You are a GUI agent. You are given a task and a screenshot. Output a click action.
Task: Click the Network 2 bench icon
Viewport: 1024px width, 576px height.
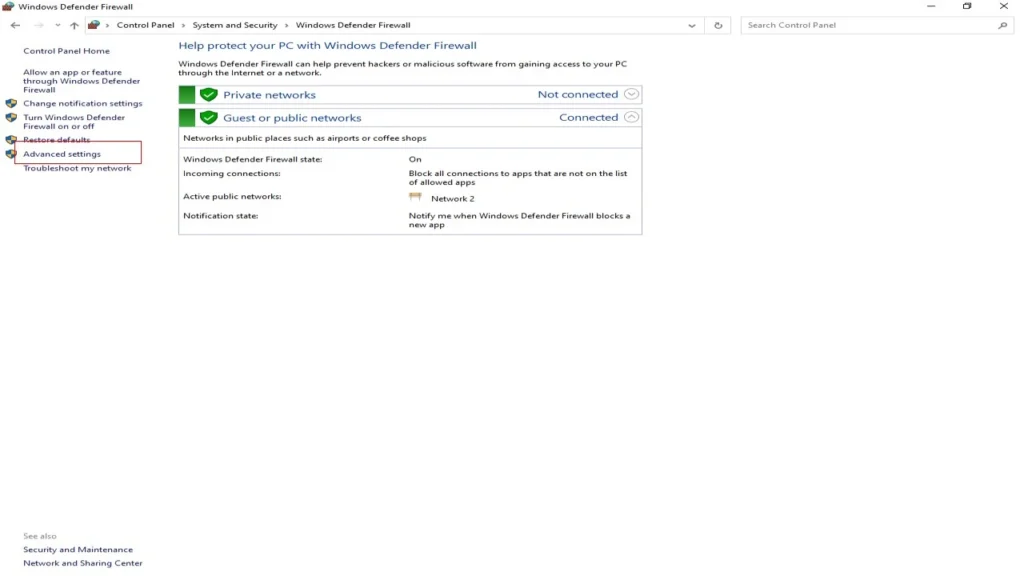[x=415, y=197]
